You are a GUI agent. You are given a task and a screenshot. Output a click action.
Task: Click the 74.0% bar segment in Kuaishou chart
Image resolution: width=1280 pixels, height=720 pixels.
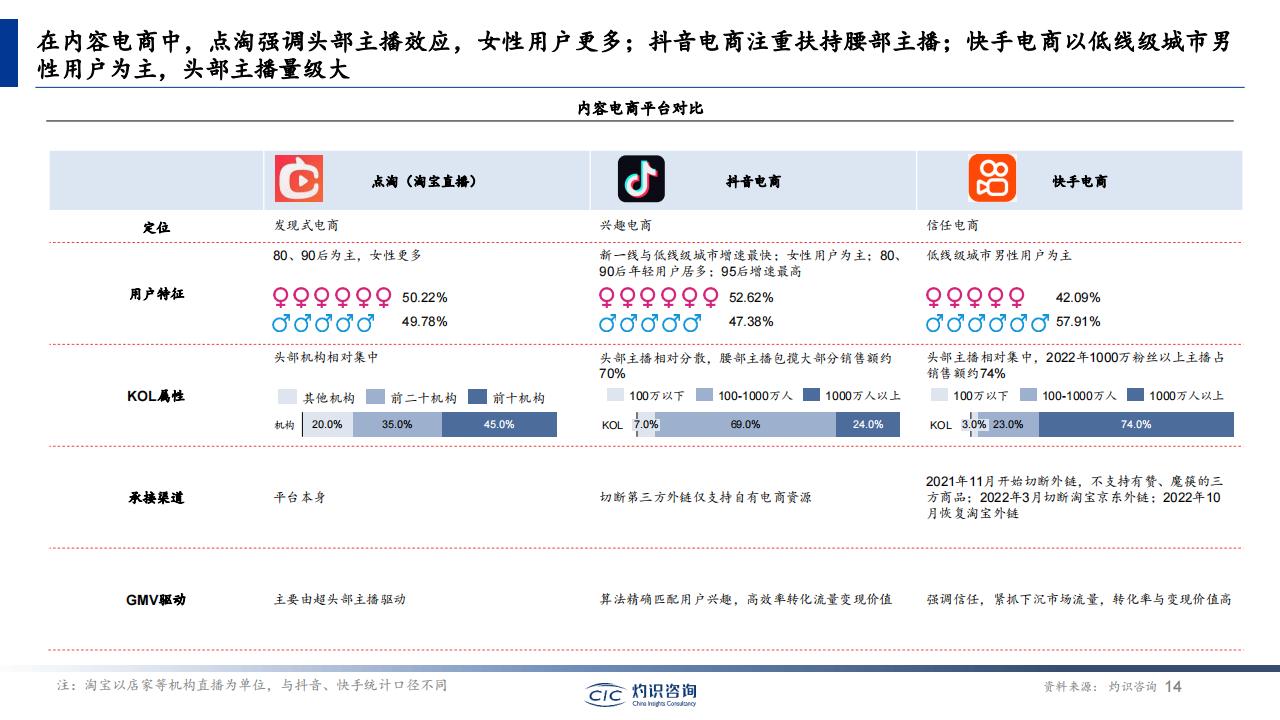[1136, 424]
